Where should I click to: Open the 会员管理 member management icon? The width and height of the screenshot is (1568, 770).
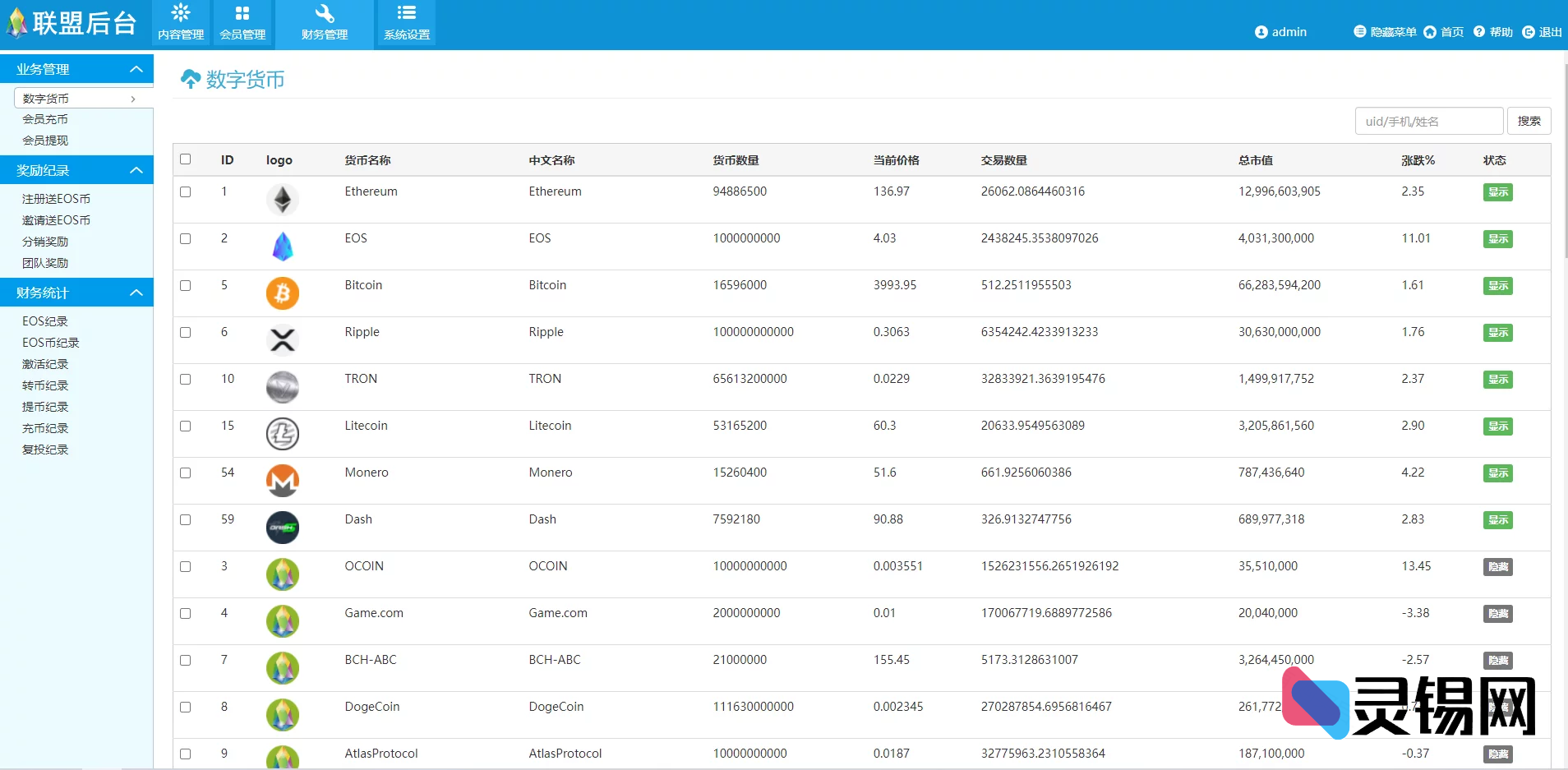pos(242,13)
